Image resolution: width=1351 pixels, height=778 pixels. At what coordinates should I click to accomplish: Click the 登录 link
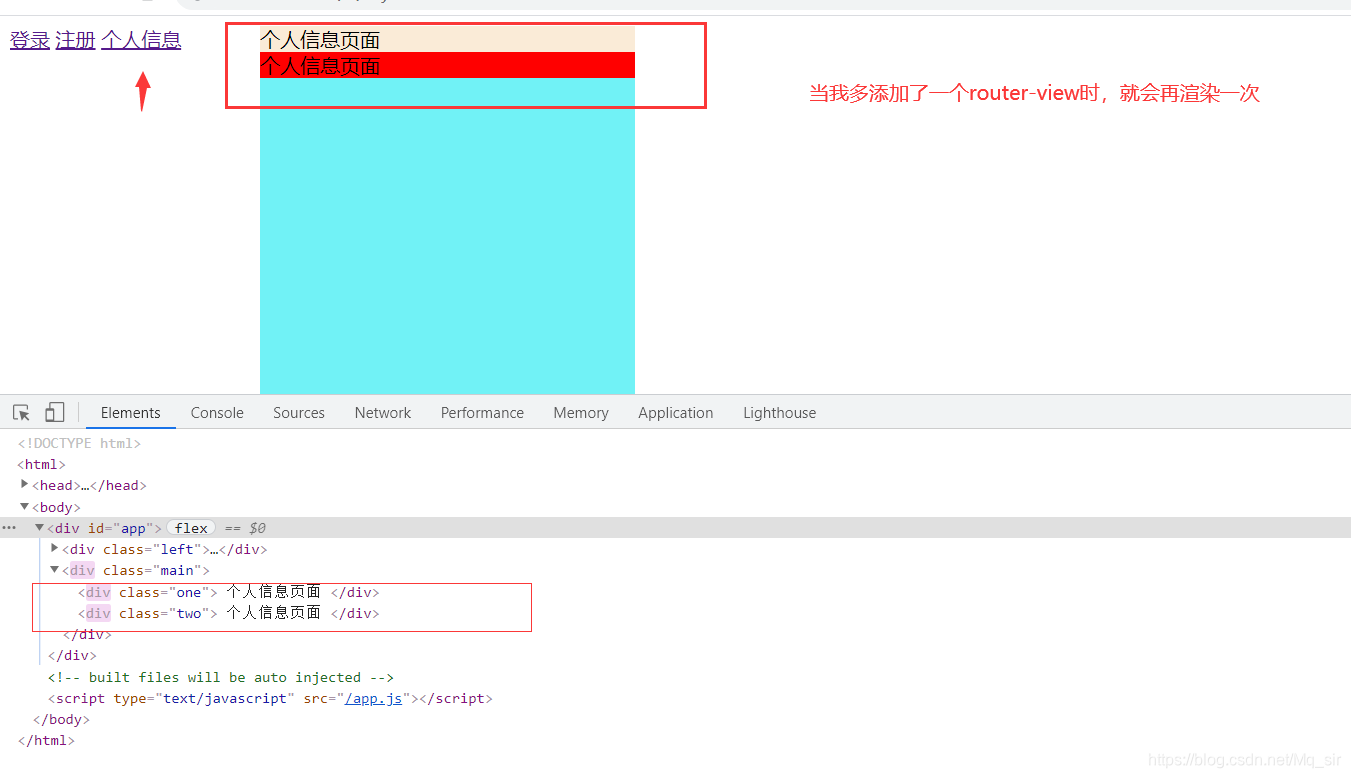(x=30, y=40)
